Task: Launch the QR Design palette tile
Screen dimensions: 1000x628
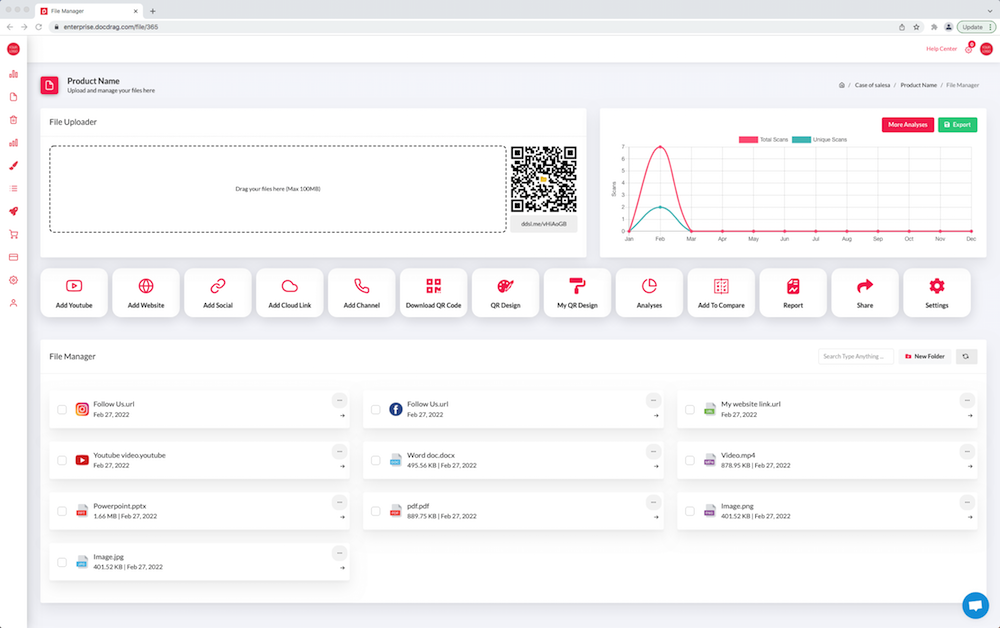Action: tap(505, 293)
